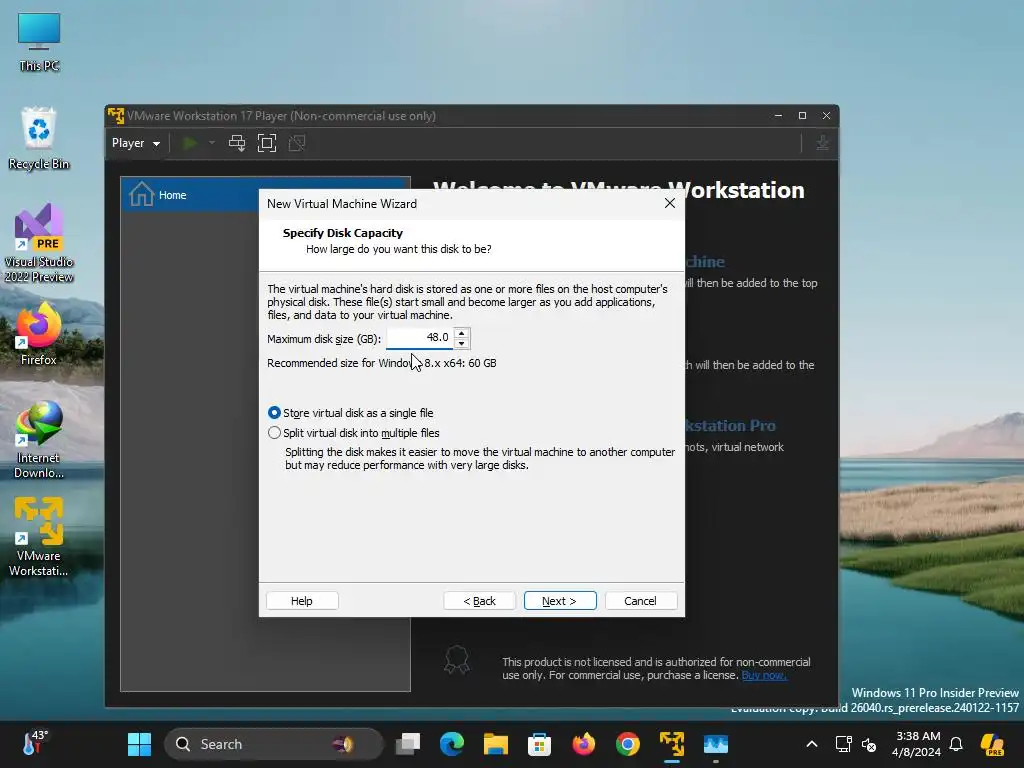Click the green Power On play icon
Screen dimensions: 1024x768
(x=190, y=143)
